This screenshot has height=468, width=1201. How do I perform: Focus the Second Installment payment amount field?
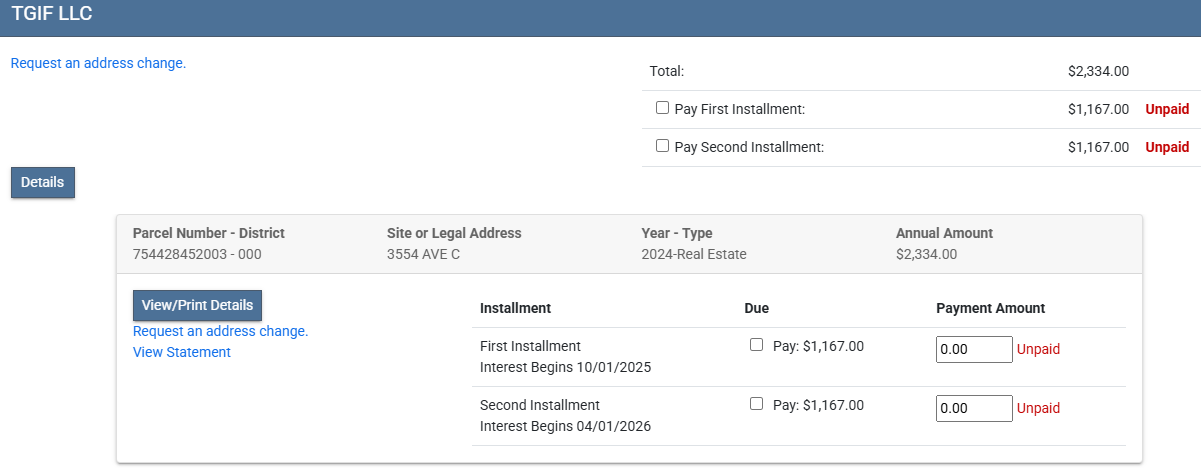[x=974, y=408]
